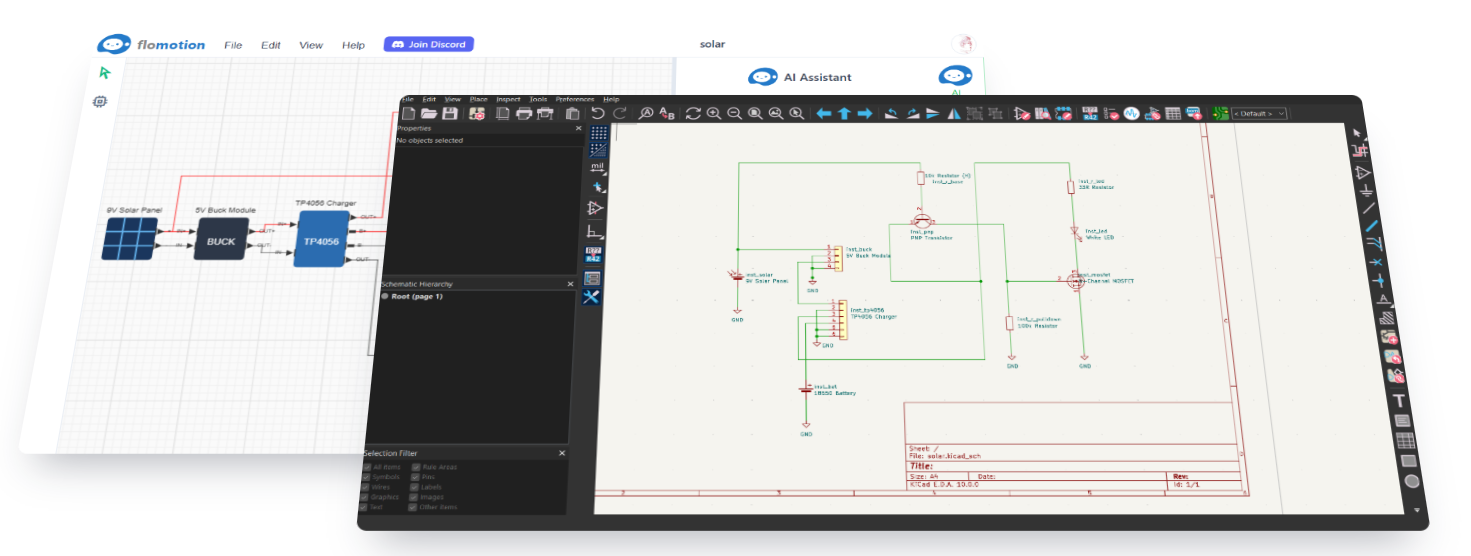1471x556 pixels.
Task: Click TP4056 block in flomotion canvas
Action: pos(322,241)
